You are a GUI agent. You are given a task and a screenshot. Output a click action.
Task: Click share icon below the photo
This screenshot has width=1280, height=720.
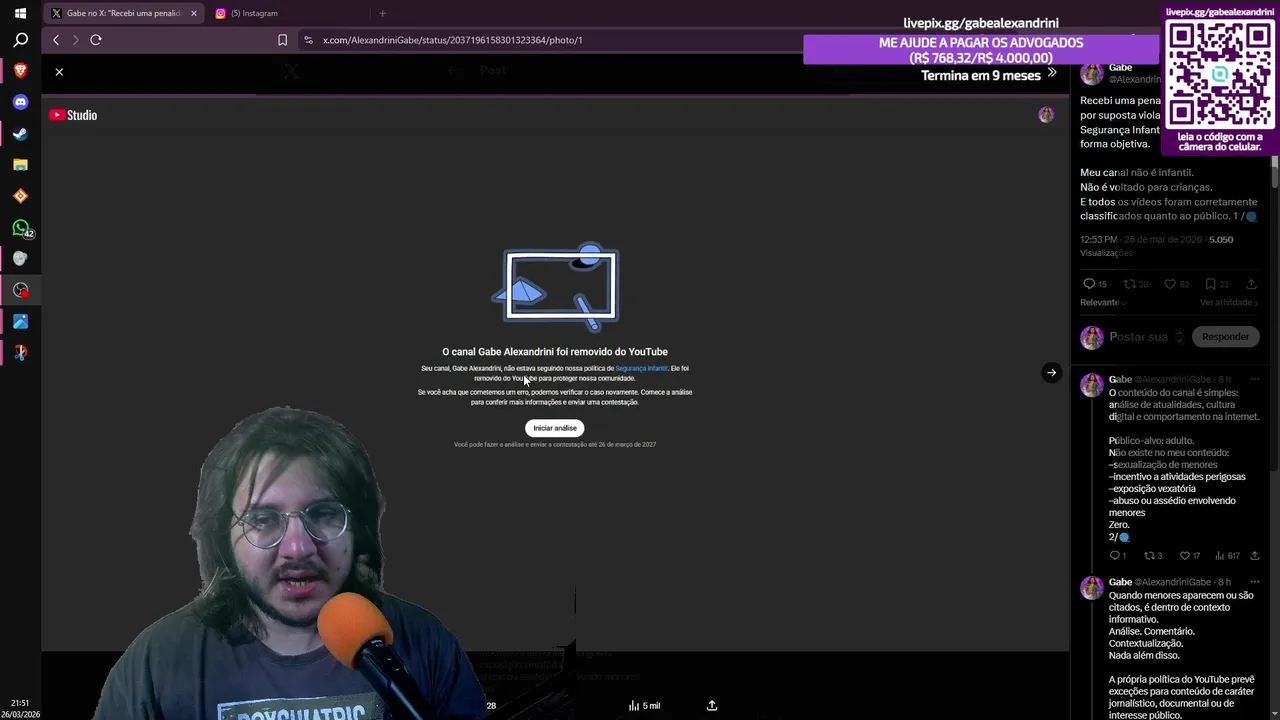[x=712, y=706]
